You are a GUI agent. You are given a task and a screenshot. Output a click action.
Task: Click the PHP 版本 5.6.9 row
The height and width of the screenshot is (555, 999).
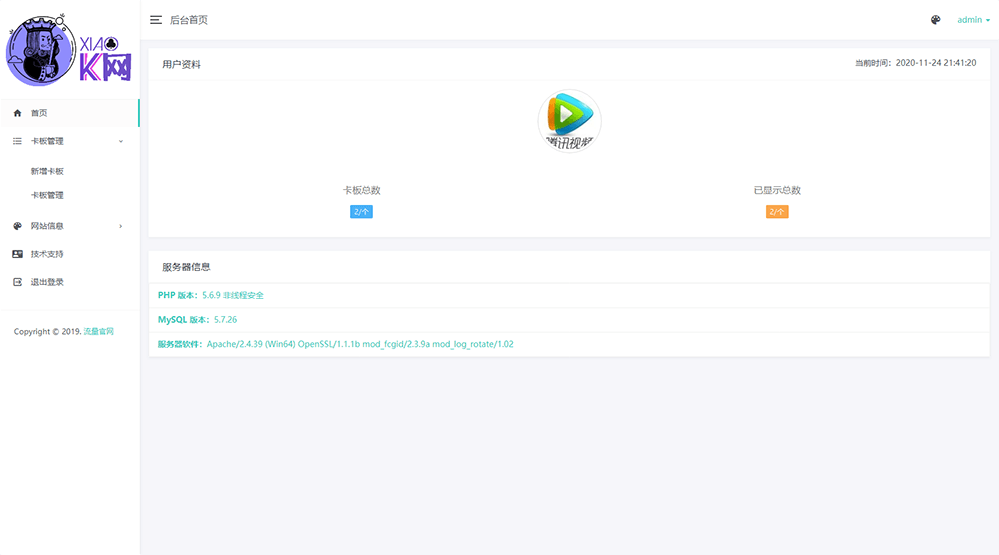coord(211,295)
